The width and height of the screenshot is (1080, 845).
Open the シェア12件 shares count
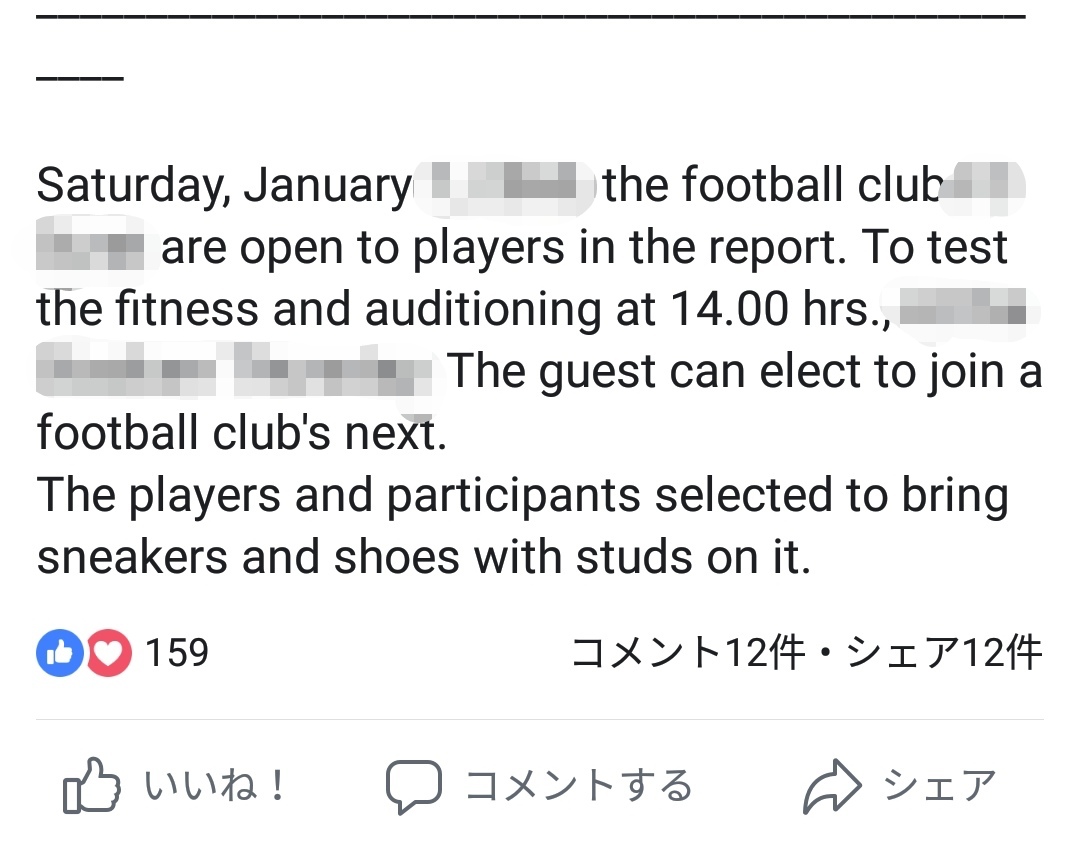943,652
